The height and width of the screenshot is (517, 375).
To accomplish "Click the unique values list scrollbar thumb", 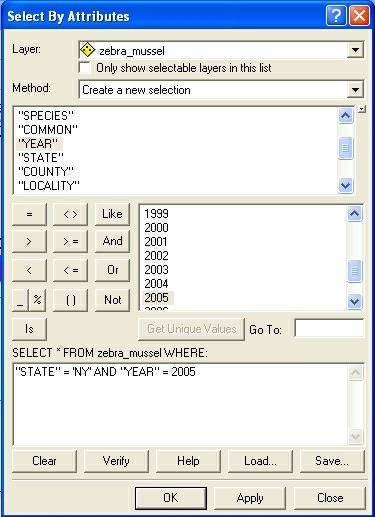I will point(355,271).
